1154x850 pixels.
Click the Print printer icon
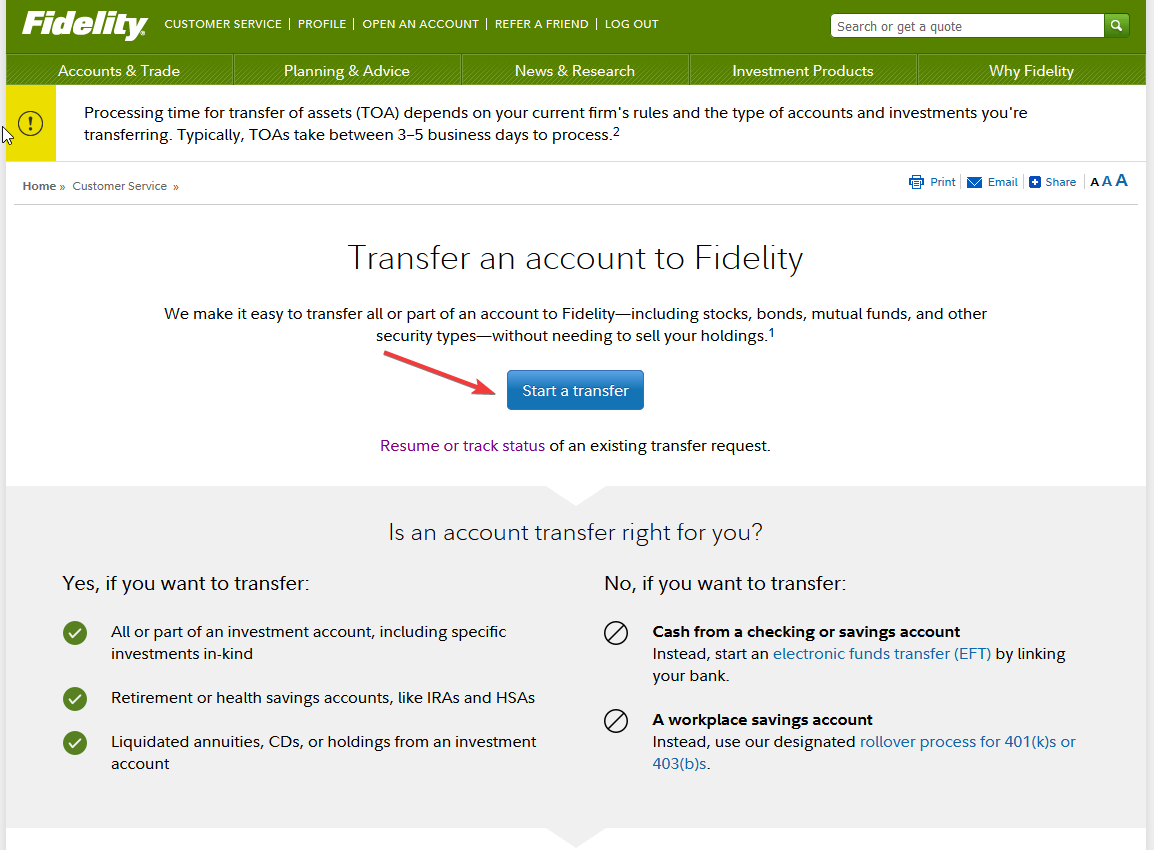point(916,182)
